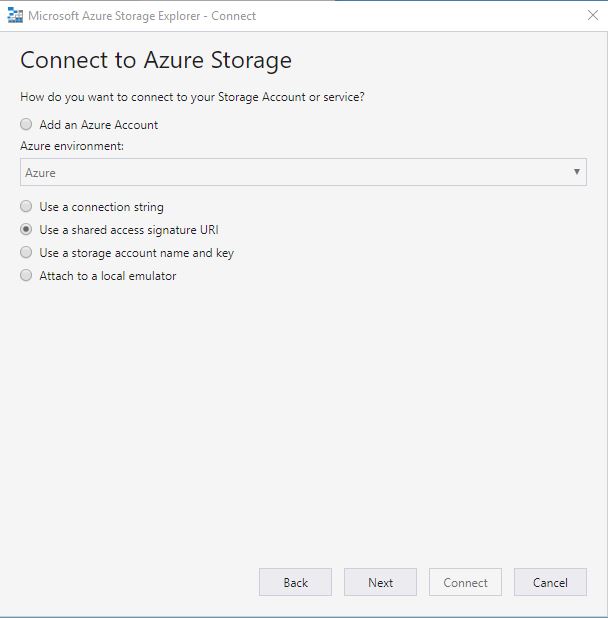Viewport: 608px width, 618px height.
Task: Click the Storage Explorer app icon in title bar
Action: click(x=15, y=15)
